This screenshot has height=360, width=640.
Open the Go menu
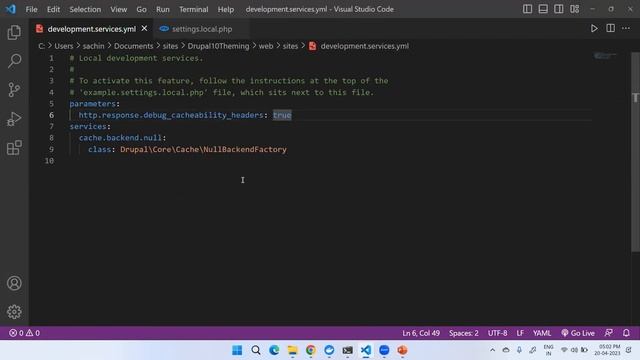tap(141, 9)
